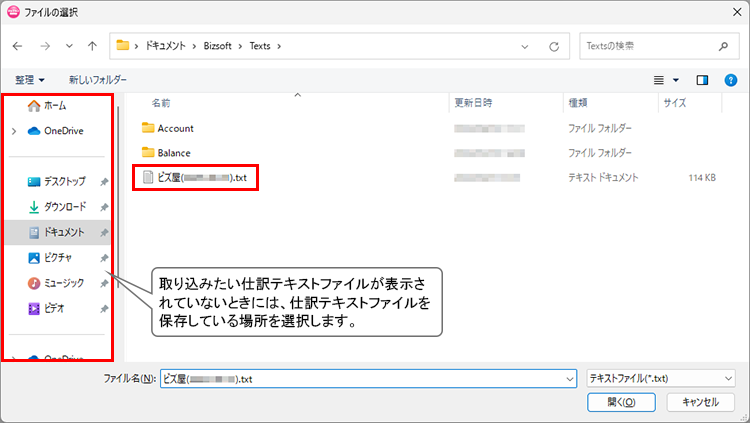Click the Texts の検索 search box
The image size is (750, 423).
click(650, 46)
